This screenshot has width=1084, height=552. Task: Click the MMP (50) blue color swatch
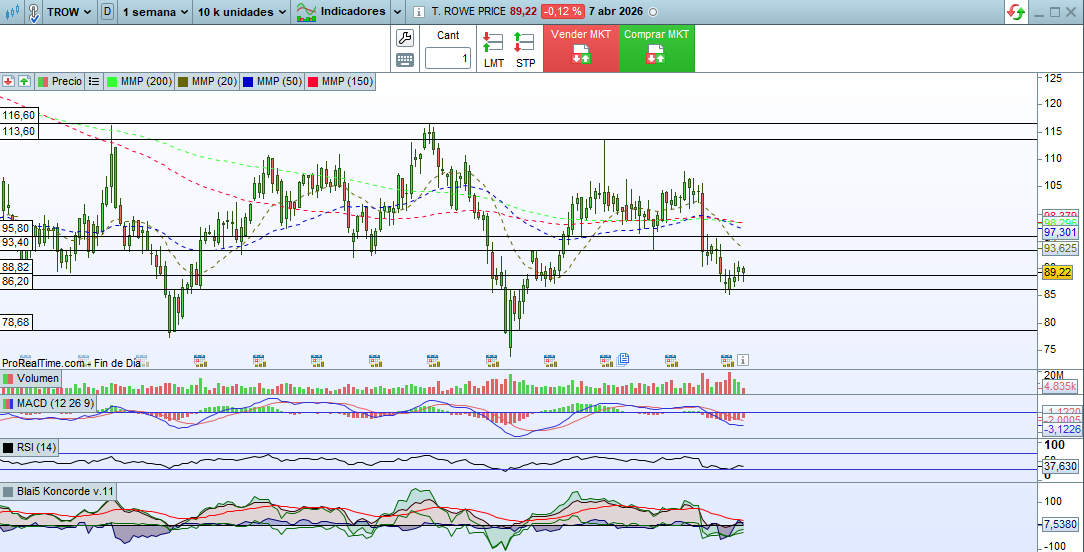(248, 82)
